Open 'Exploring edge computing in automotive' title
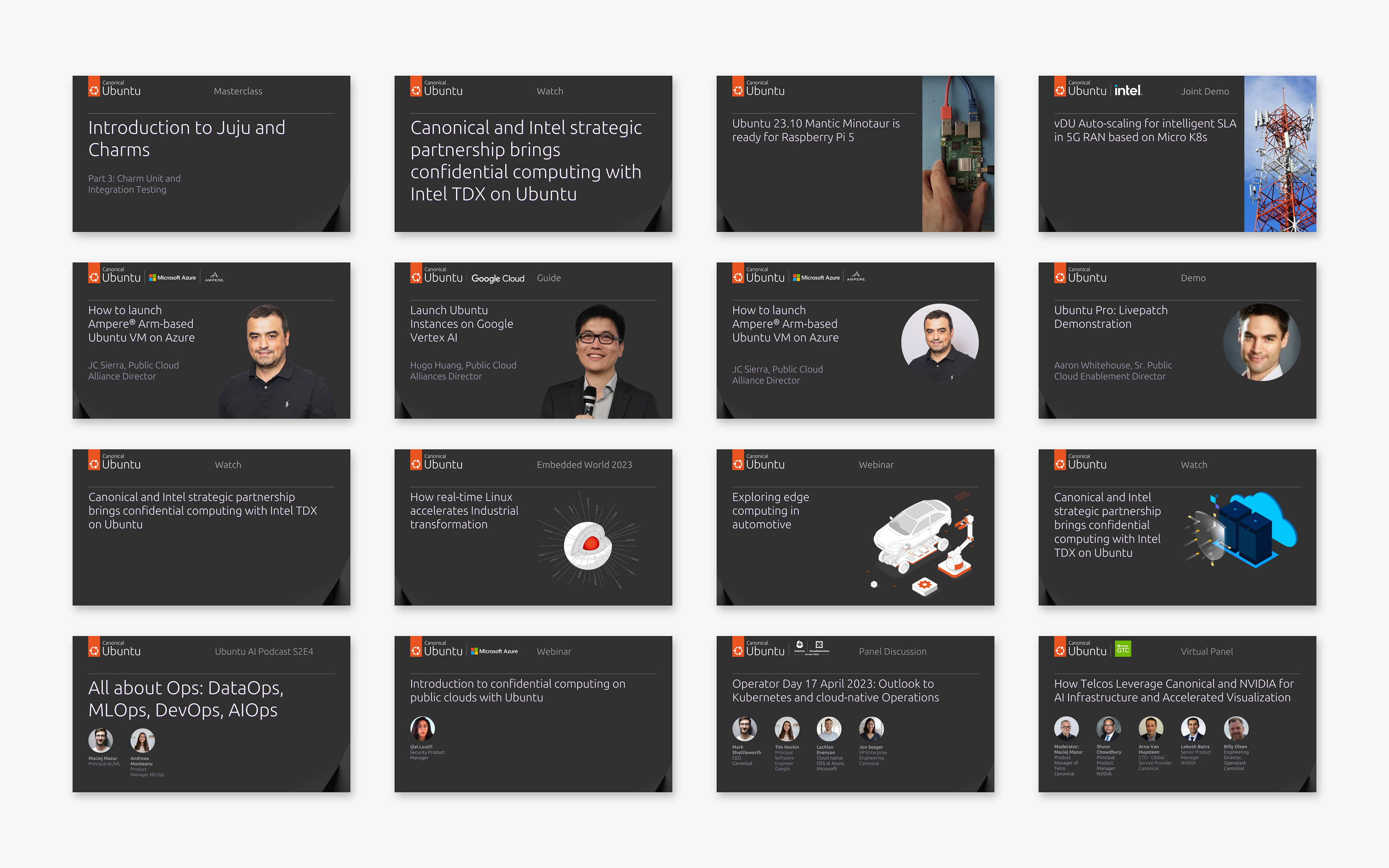Image resolution: width=1389 pixels, height=868 pixels. [770, 511]
